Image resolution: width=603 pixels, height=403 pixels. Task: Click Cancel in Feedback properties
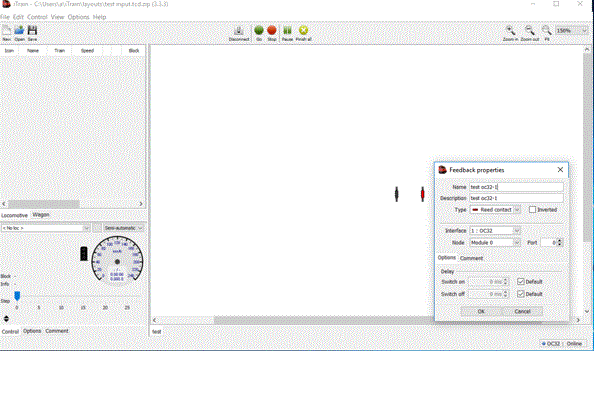tap(522, 311)
